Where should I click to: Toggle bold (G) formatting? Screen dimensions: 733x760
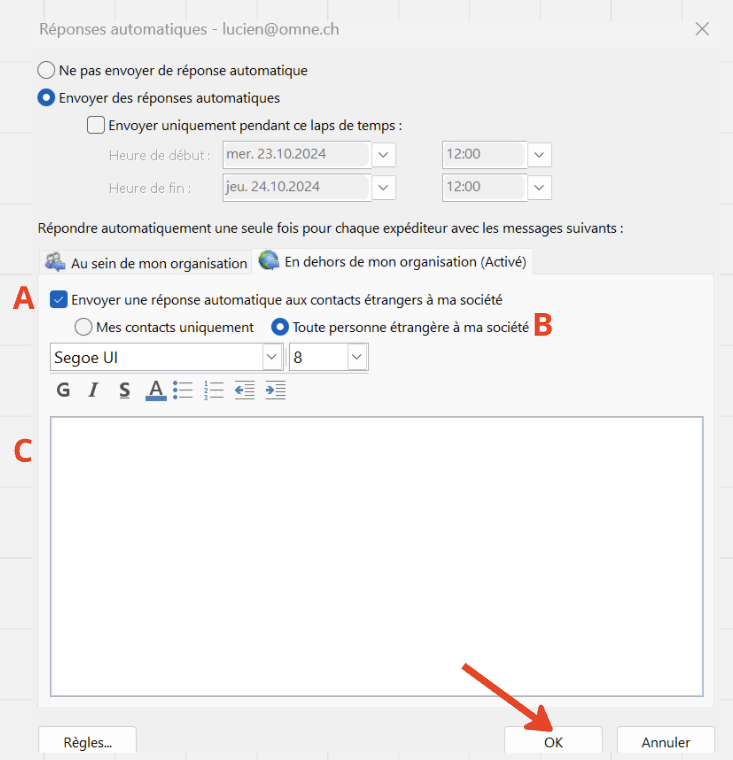coord(63,390)
